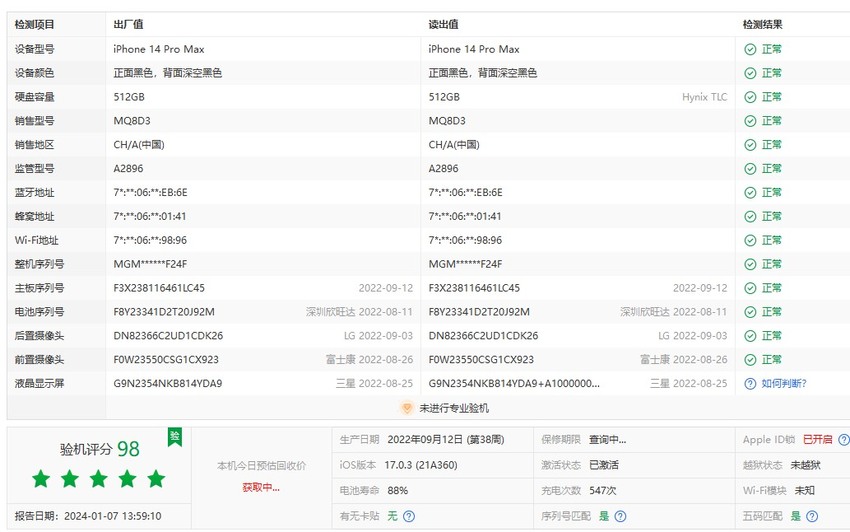
Task: Click the report date 2024-01-07 13:59:10
Action: tap(113, 516)
